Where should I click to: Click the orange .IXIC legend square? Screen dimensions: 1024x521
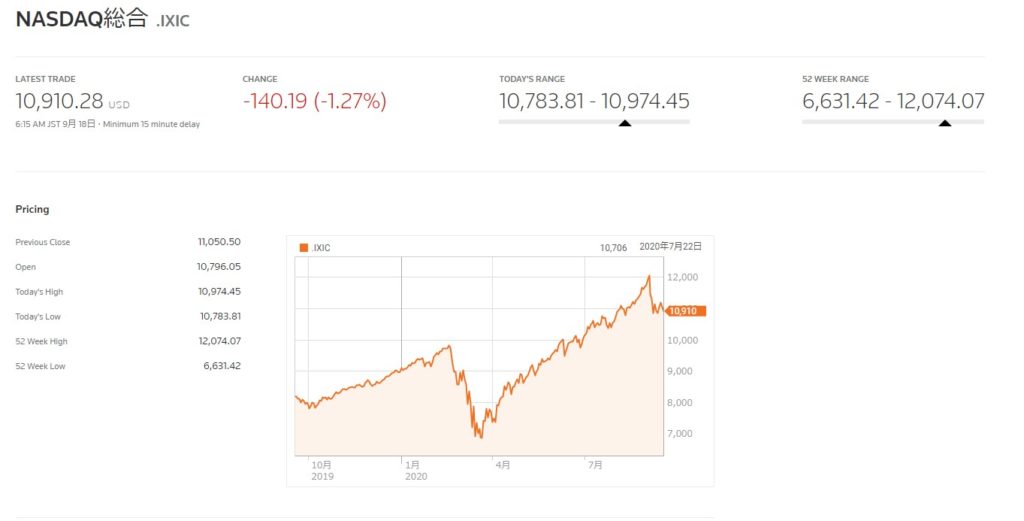click(304, 247)
